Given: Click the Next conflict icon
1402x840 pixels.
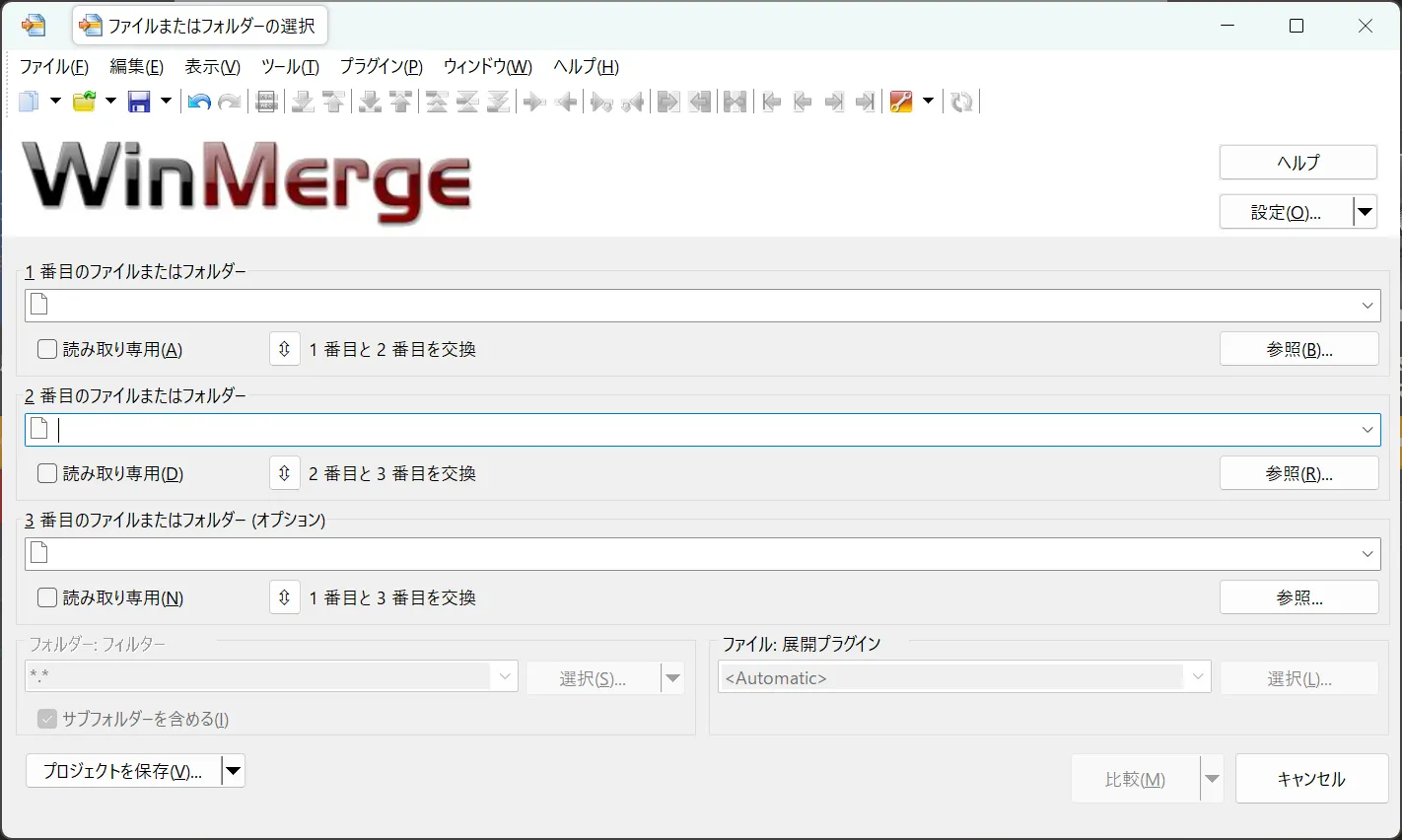Looking at the screenshot, I should [x=370, y=101].
